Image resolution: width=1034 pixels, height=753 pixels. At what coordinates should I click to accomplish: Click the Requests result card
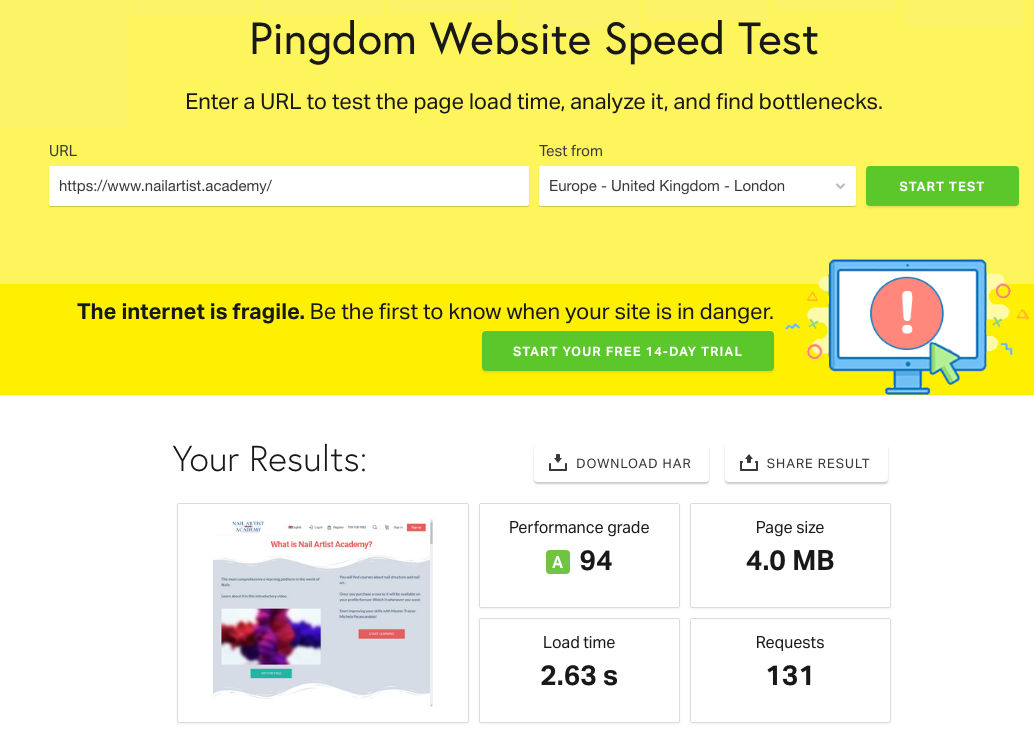pyautogui.click(x=790, y=670)
